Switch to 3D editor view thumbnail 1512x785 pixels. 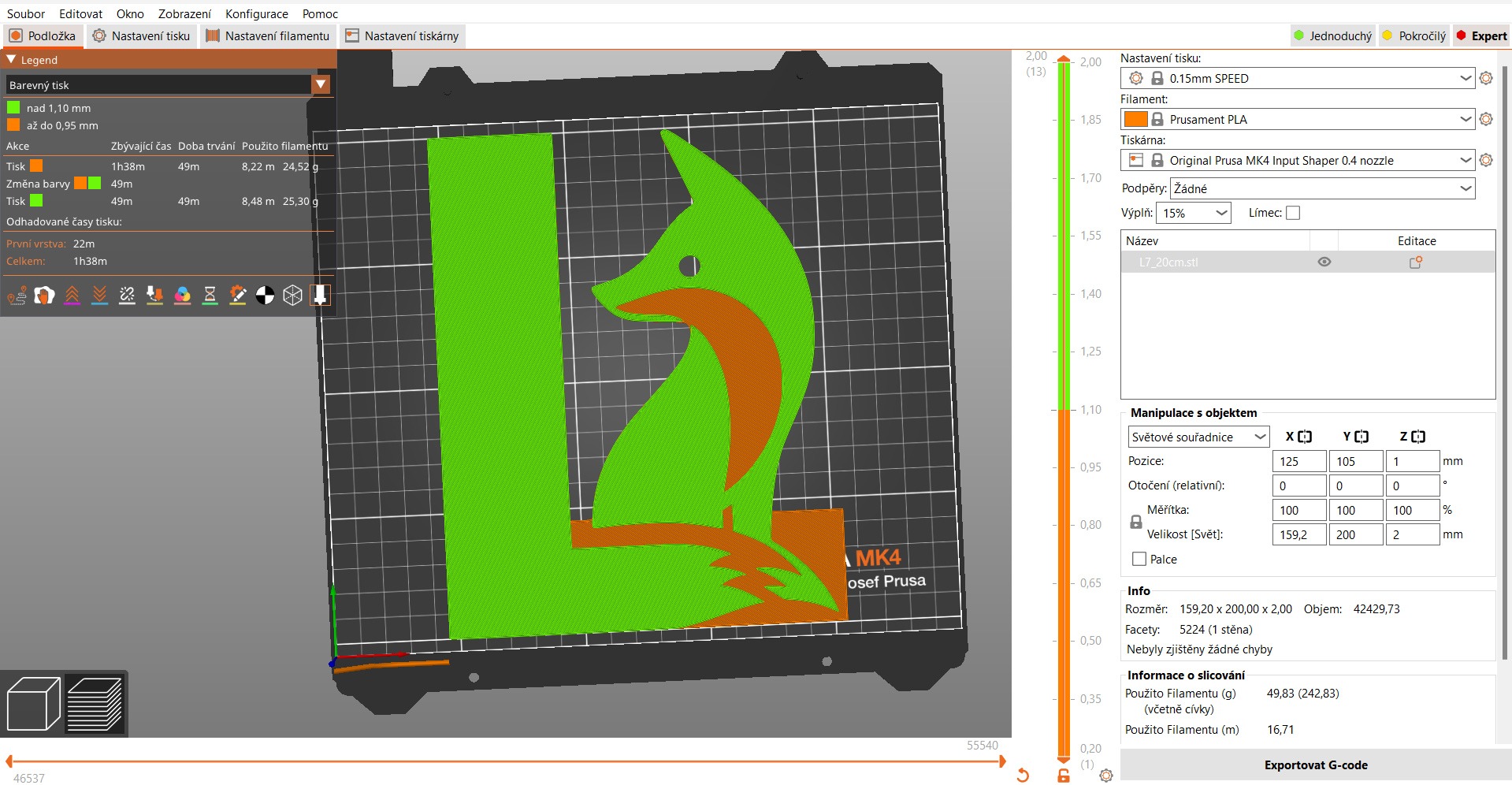coord(33,702)
